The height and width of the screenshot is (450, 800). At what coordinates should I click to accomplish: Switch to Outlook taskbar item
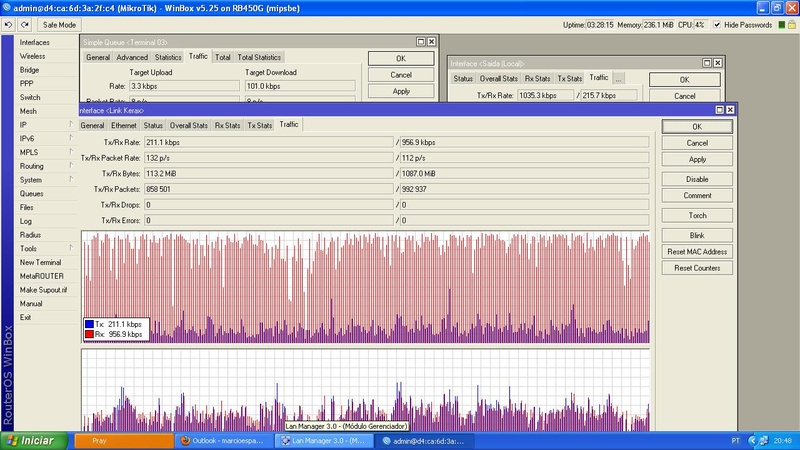[223, 441]
